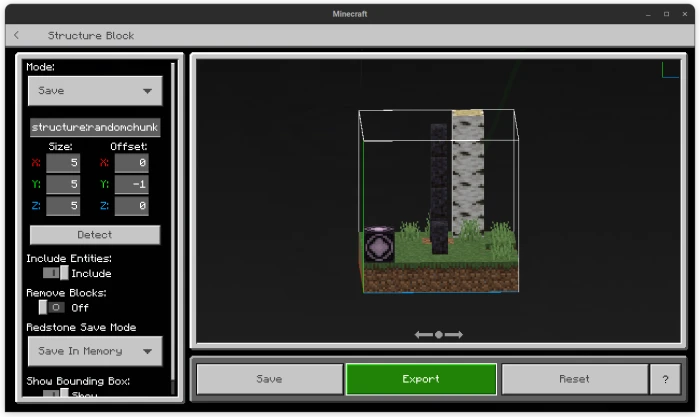Click the Save button
This screenshot has height=417, width=700.
(270, 379)
